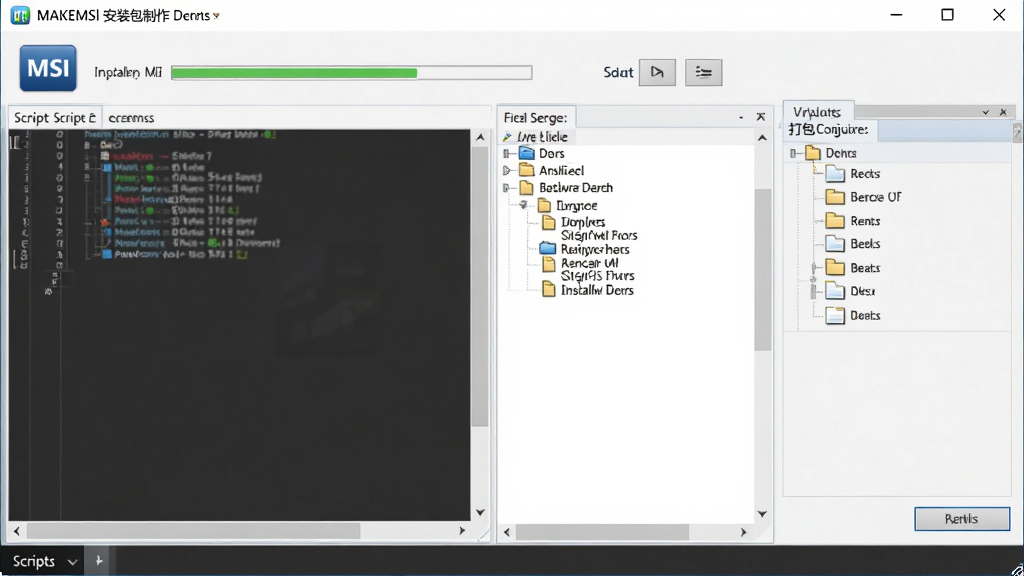Open the Scripts dropdown chevron at bottom
The image size is (1024, 576).
72,562
